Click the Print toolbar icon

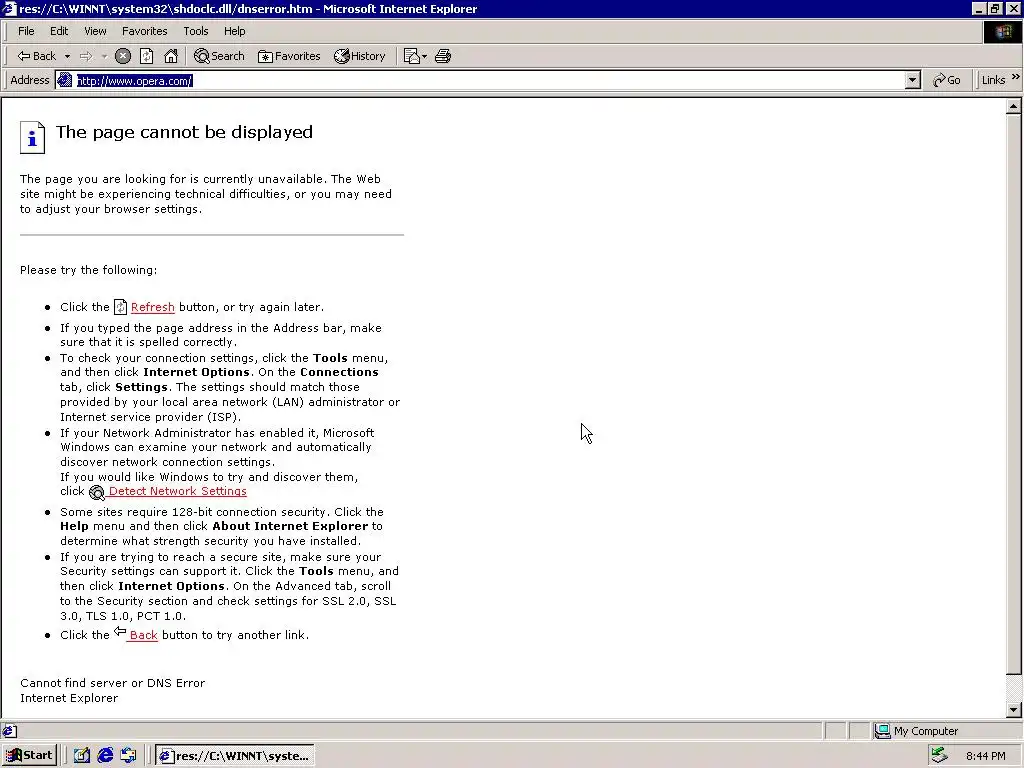(443, 56)
